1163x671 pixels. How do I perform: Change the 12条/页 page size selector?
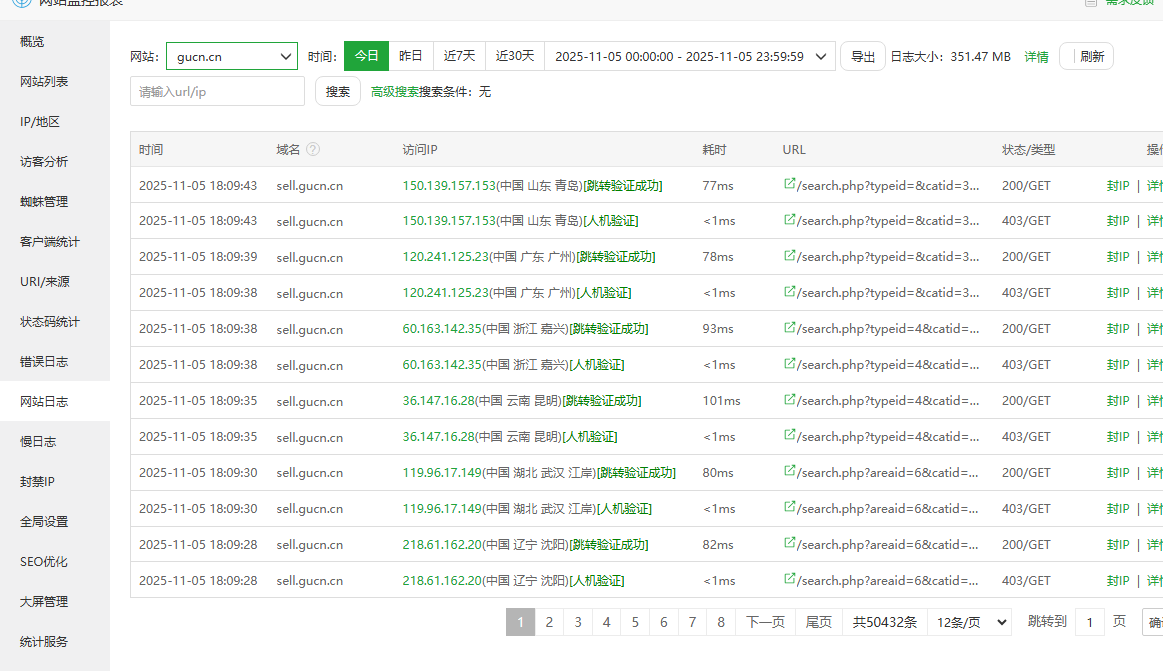969,622
